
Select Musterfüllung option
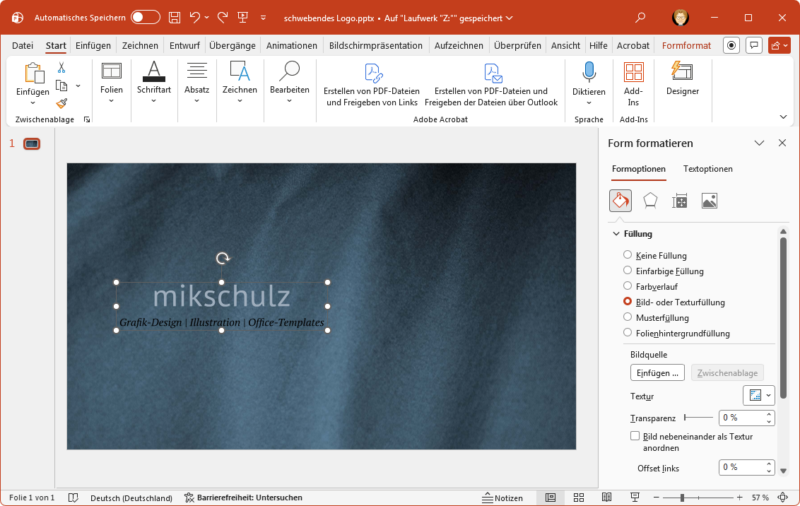[628, 317]
